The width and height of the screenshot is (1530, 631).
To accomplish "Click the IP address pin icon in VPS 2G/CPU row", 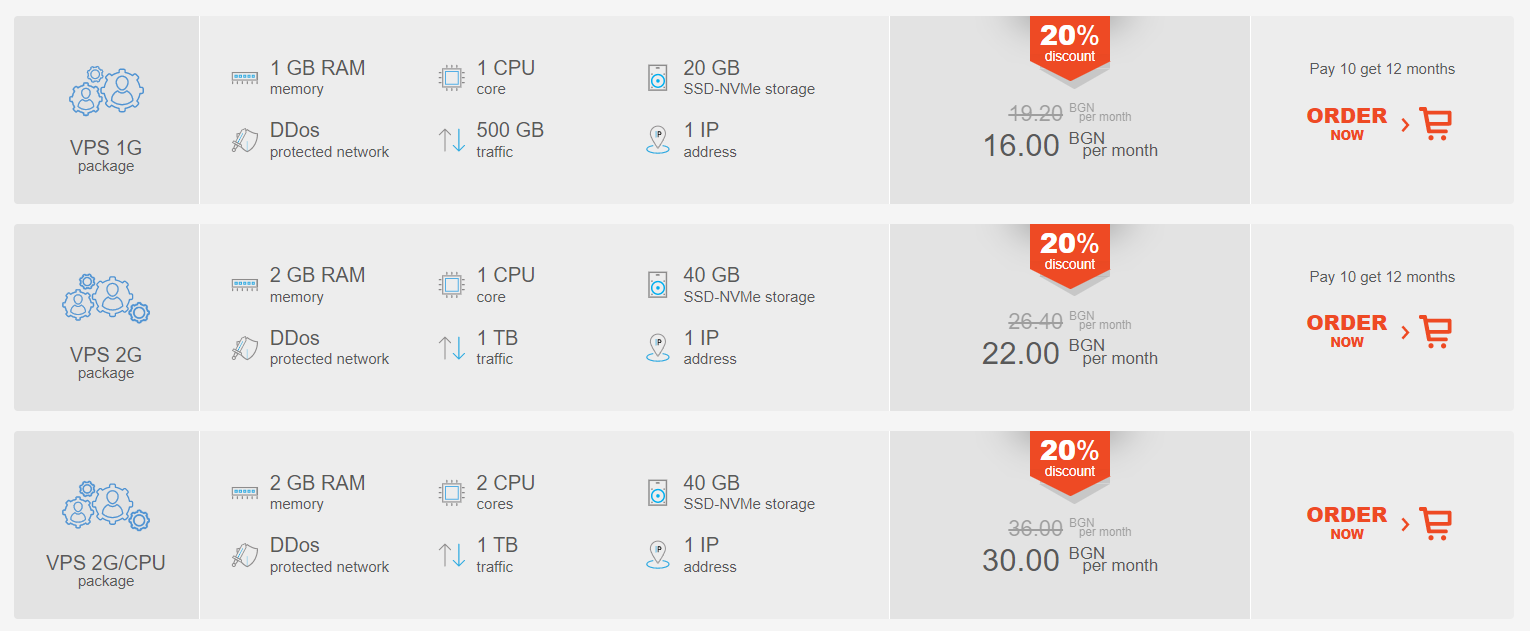I will pyautogui.click(x=658, y=555).
